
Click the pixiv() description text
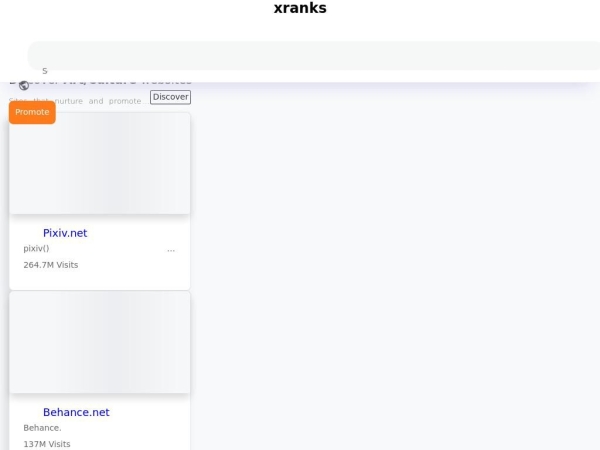(36, 249)
